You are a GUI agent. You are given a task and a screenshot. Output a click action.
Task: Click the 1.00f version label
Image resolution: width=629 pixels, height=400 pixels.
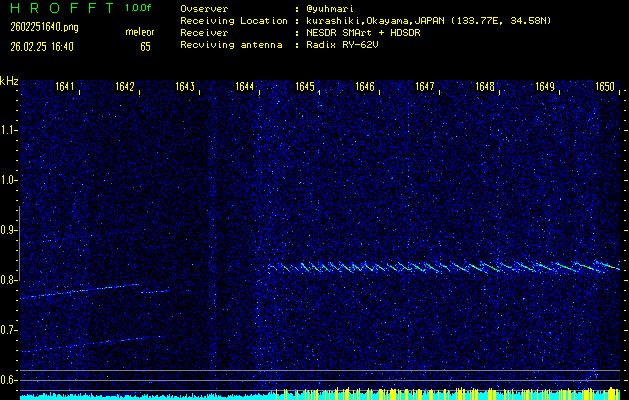coord(138,8)
